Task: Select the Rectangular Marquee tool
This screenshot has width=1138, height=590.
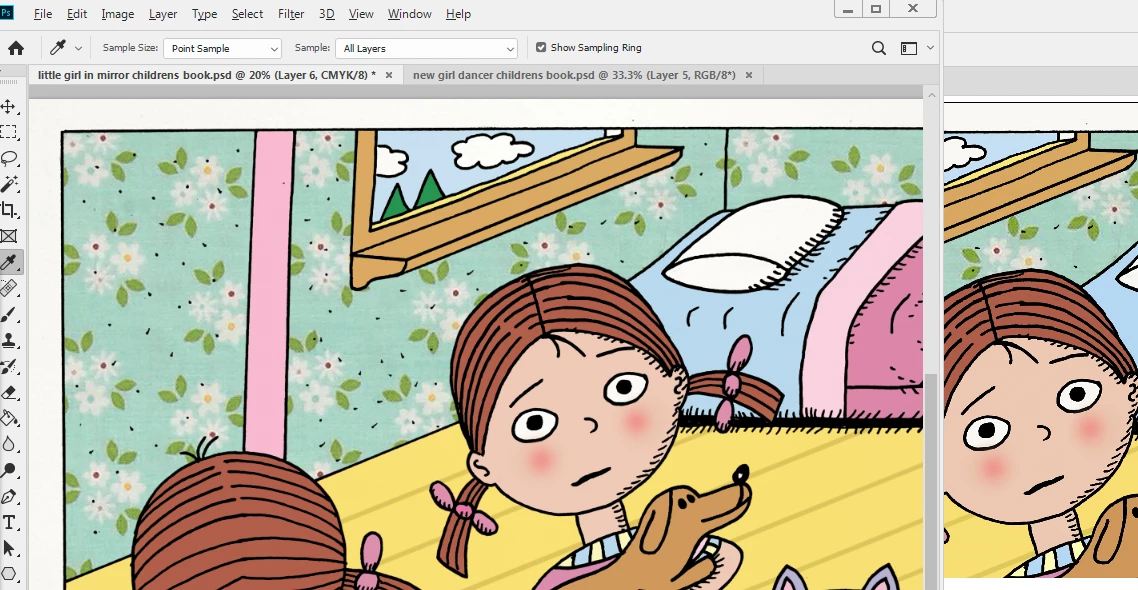Action: point(9,132)
